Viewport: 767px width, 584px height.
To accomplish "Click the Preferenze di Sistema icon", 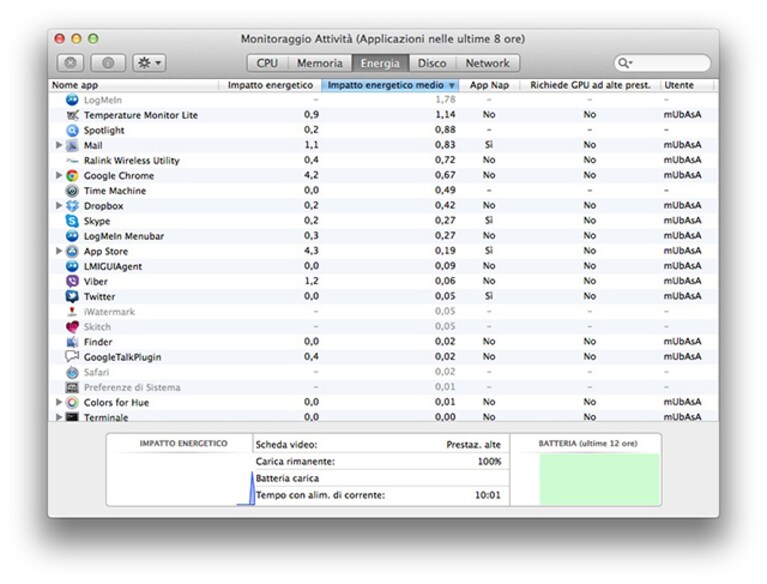I will (x=72, y=387).
